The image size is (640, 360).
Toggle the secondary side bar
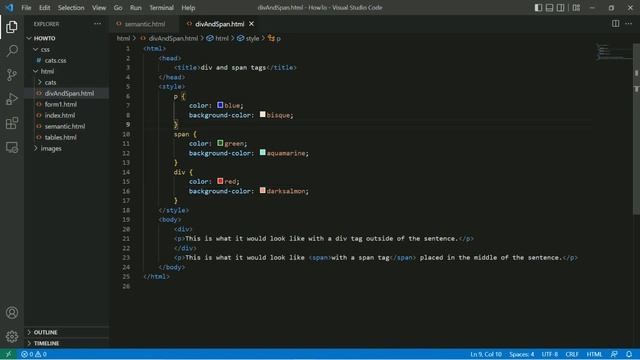[x=560, y=8]
